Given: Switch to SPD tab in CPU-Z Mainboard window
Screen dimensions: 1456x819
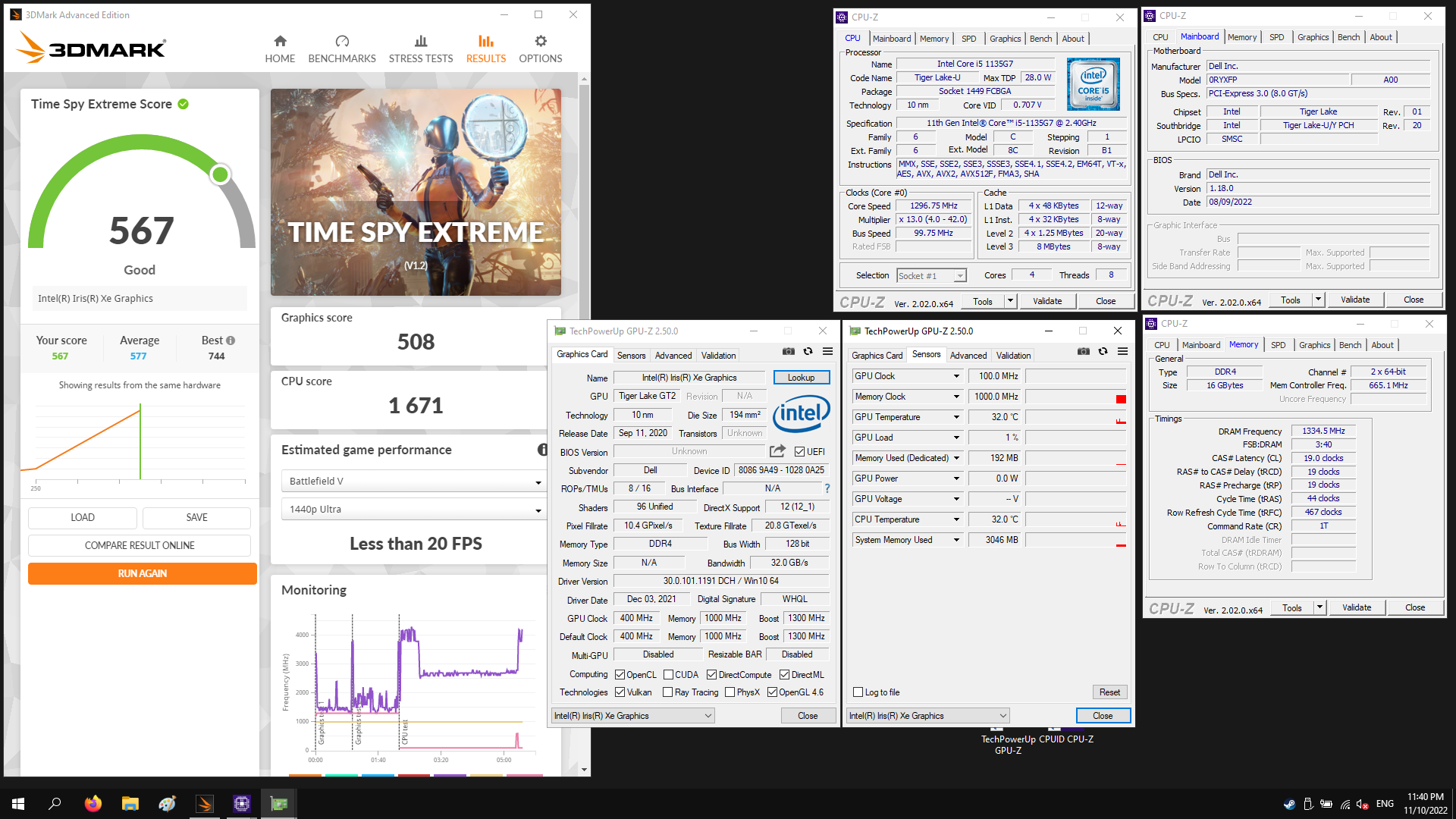Looking at the screenshot, I should [1277, 37].
